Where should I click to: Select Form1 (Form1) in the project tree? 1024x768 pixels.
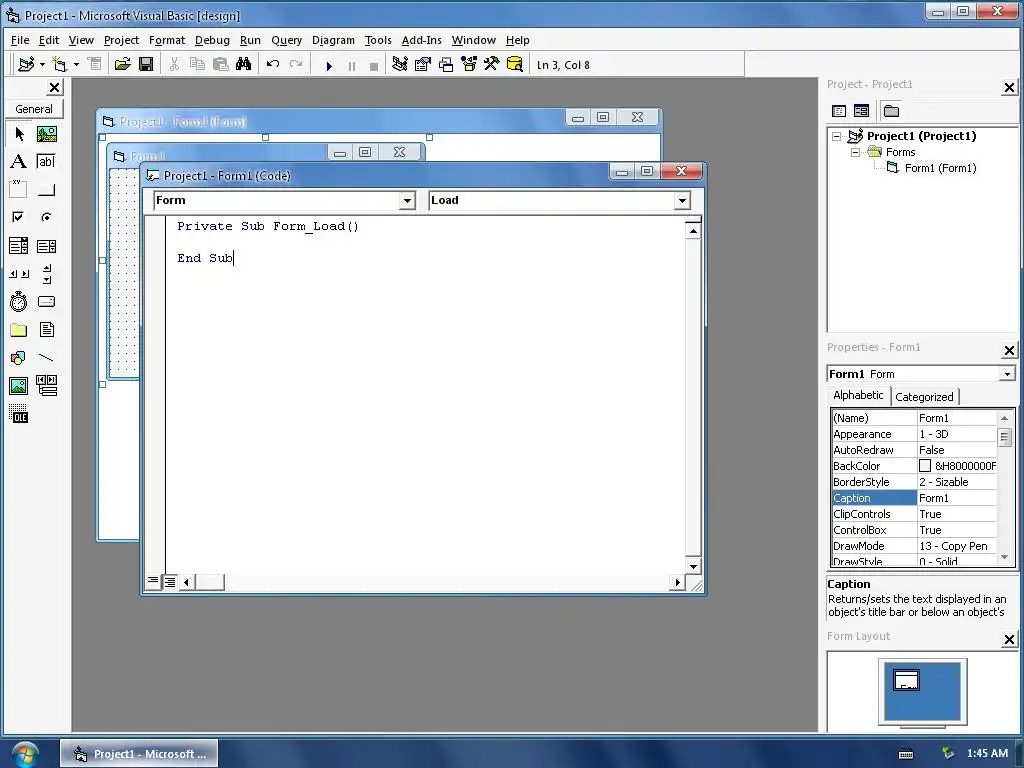(940, 168)
